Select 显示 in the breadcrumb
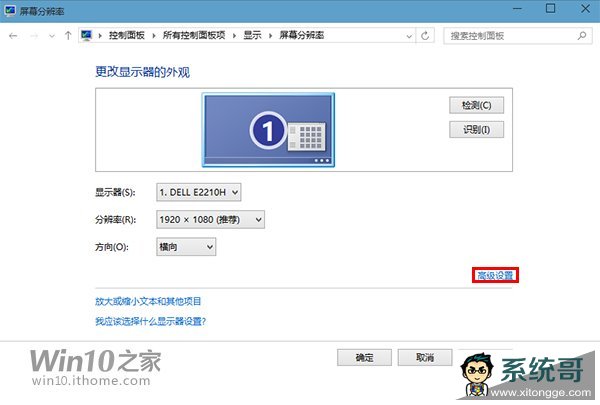This screenshot has height=405, width=600. [x=253, y=35]
